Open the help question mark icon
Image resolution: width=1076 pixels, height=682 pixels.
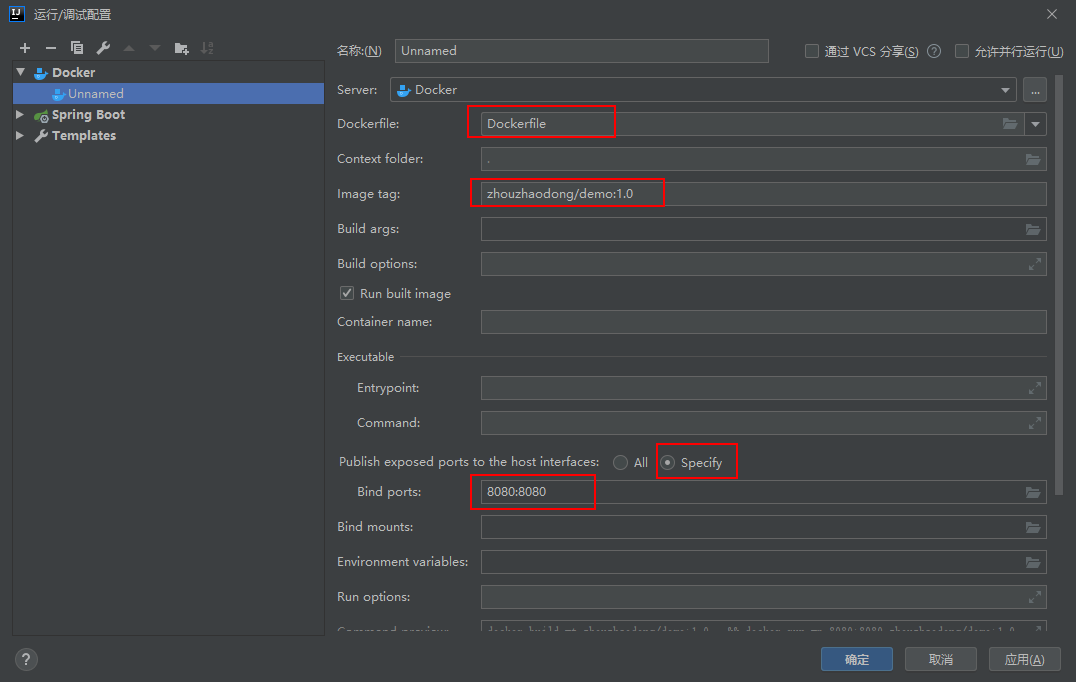27,659
